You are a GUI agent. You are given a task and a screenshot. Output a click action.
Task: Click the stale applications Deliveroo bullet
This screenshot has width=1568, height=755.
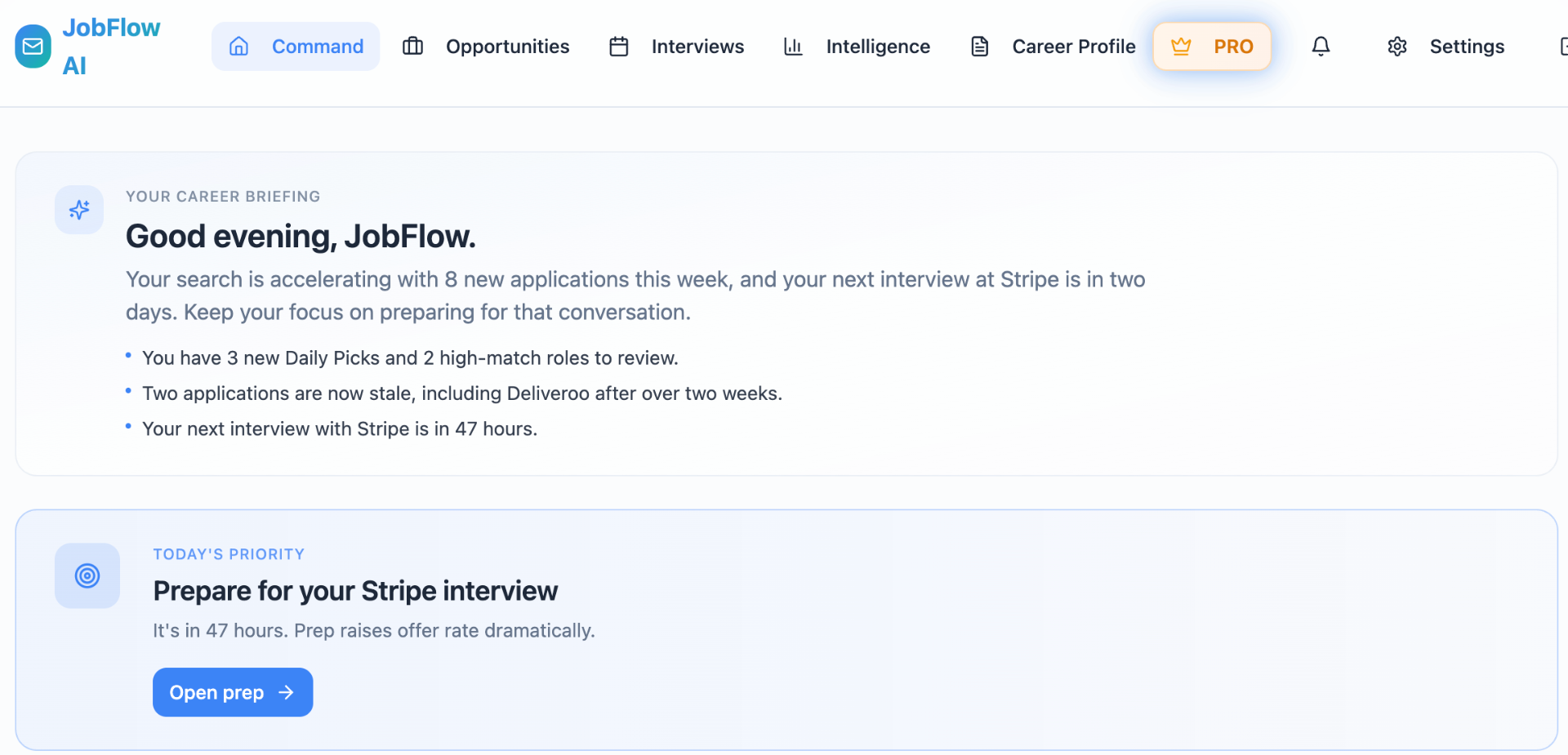(462, 393)
